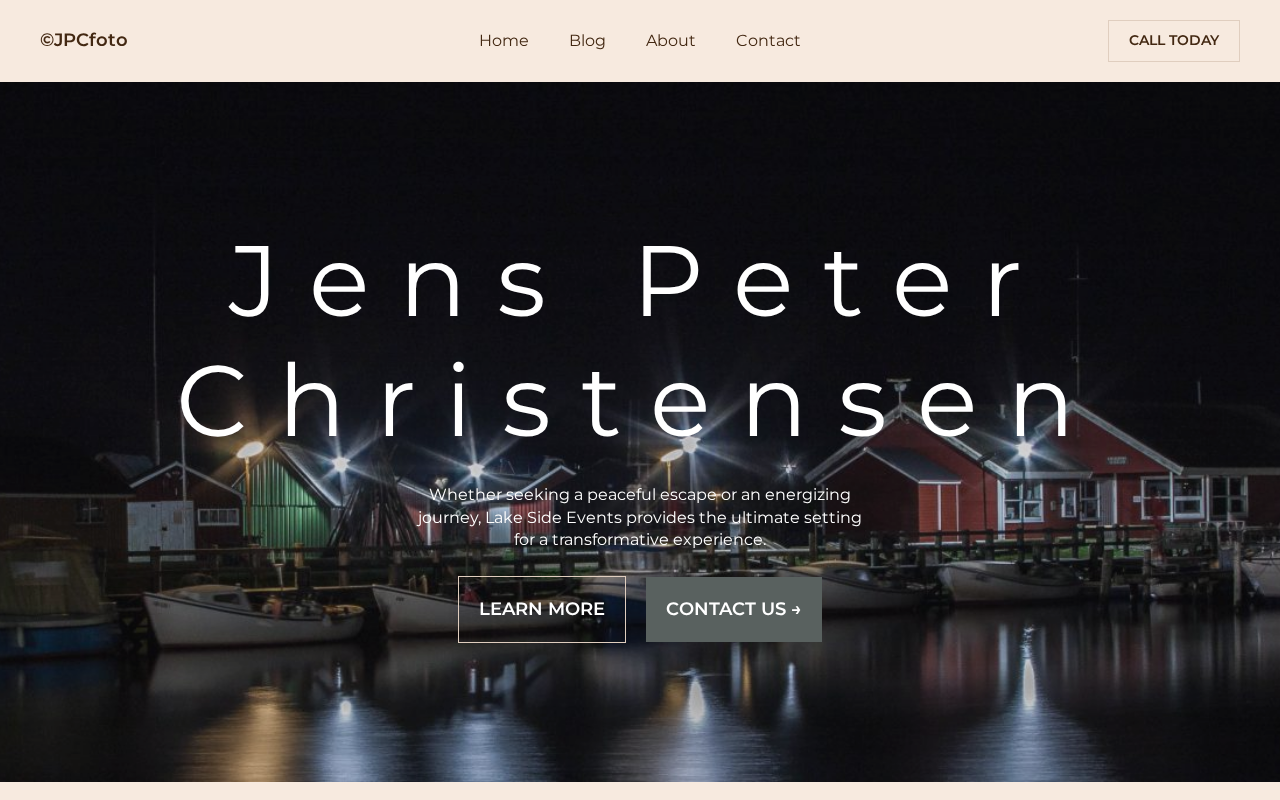Select About in the top navigation

pyautogui.click(x=671, y=41)
